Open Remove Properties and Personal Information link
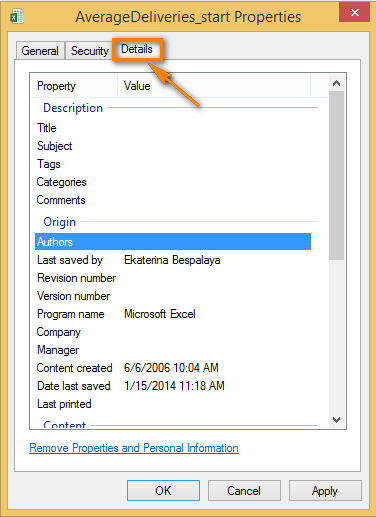 (134, 448)
